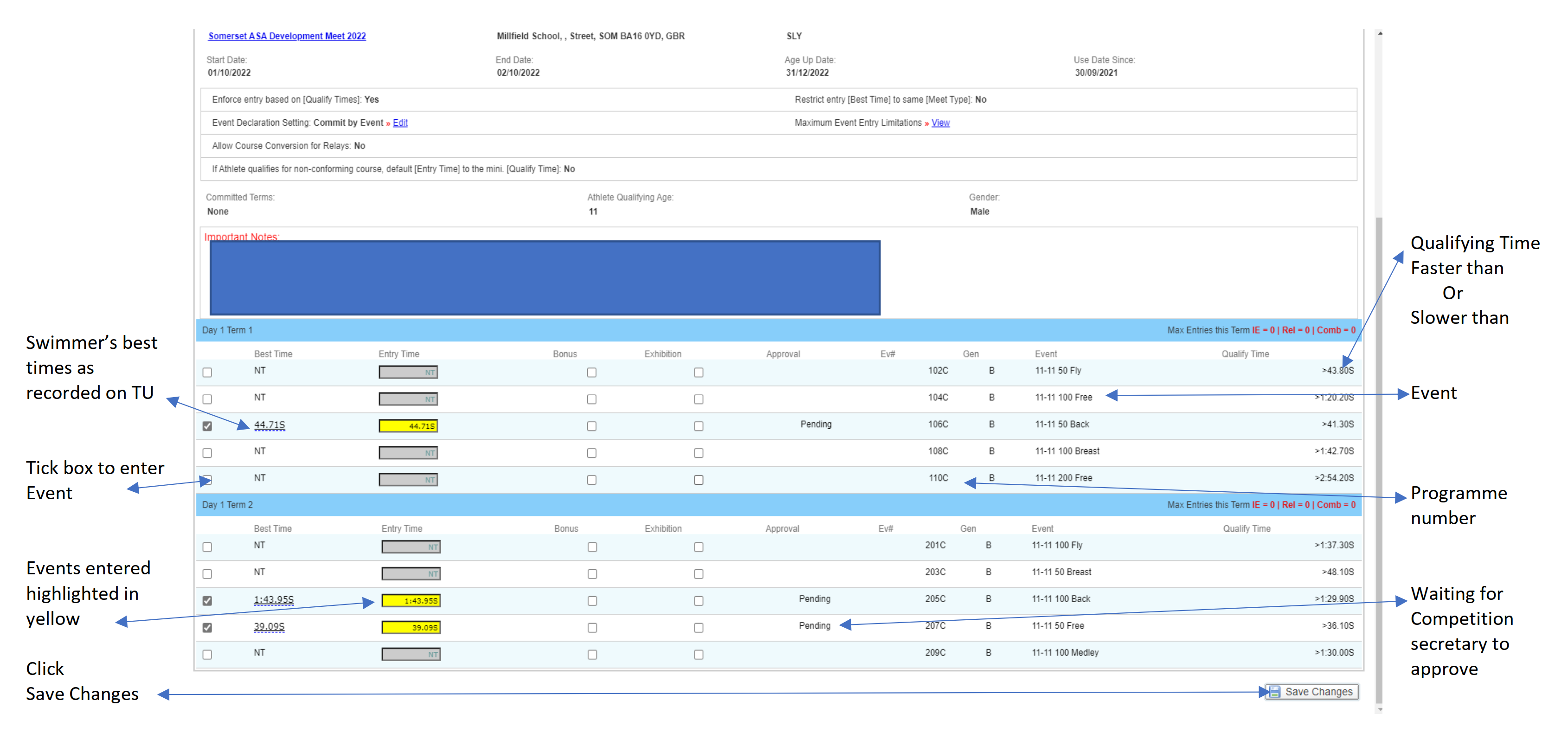This screenshot has height=733, width=1568.
Task: Click the 1:43.95S best time link
Action: tap(273, 600)
